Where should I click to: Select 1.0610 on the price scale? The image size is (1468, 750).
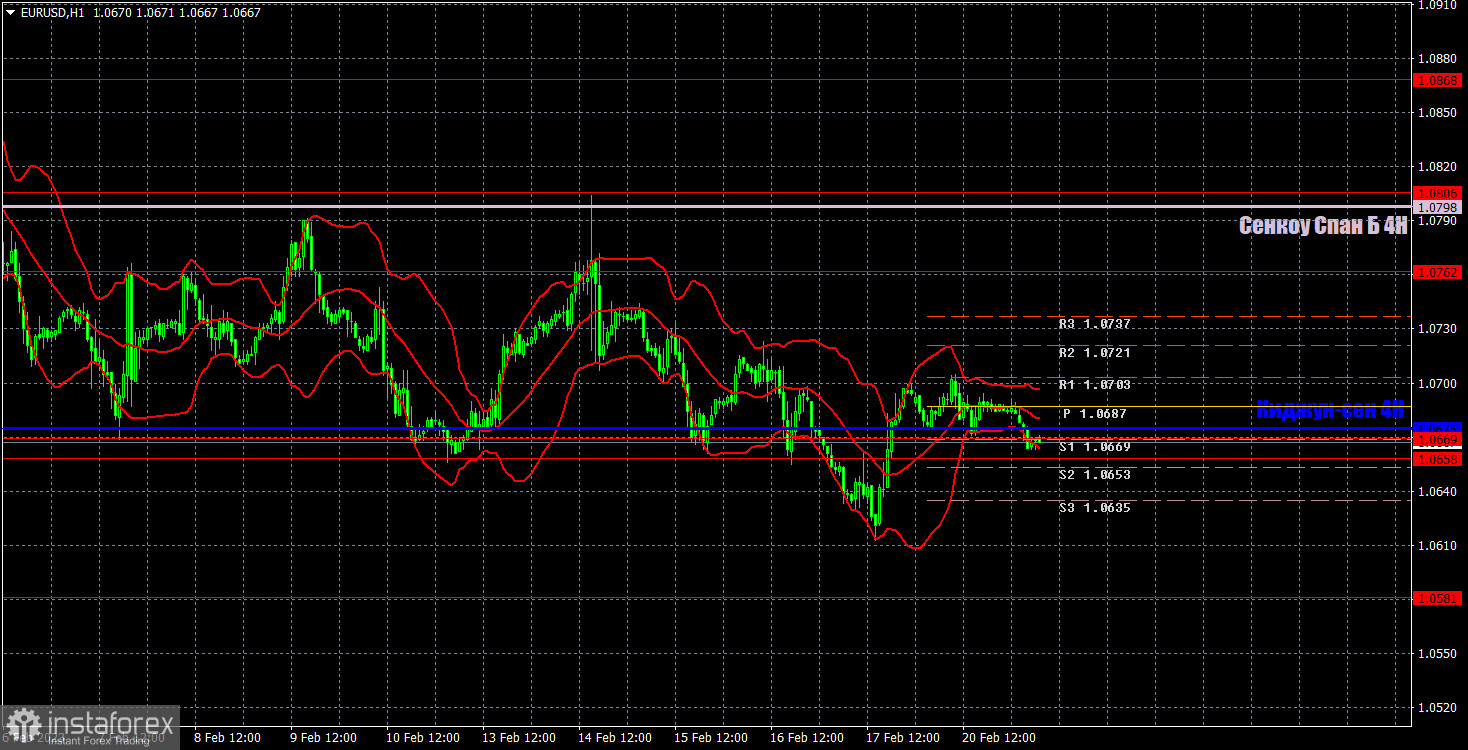click(x=1438, y=545)
